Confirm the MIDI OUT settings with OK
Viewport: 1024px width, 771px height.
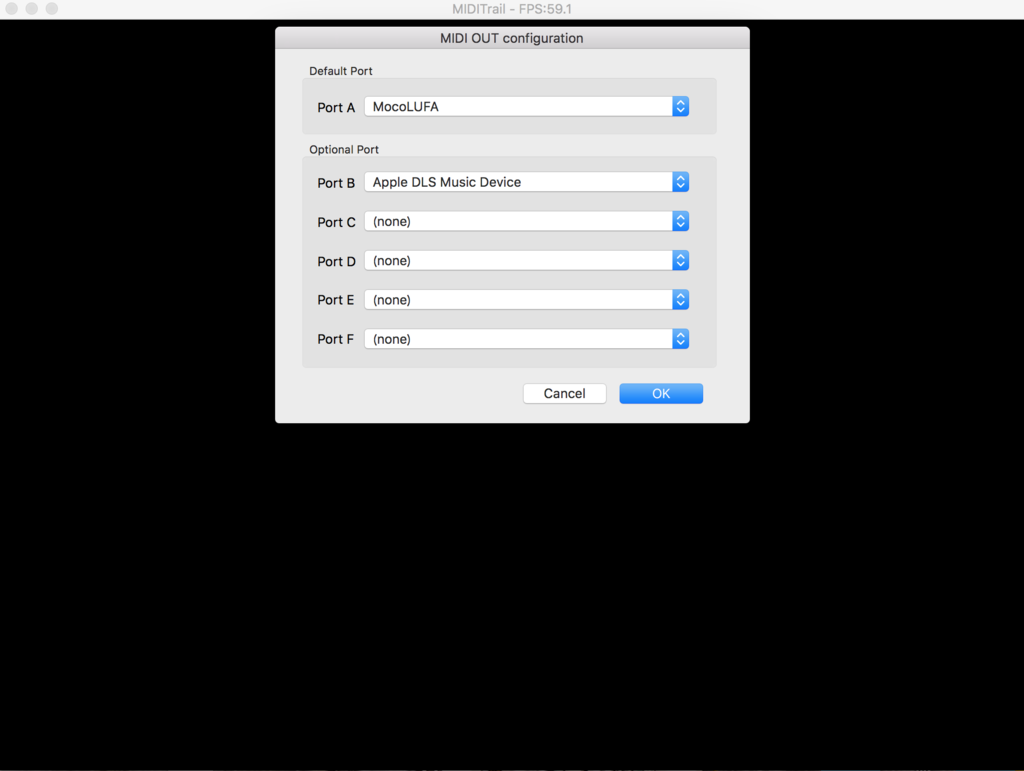[x=661, y=394]
